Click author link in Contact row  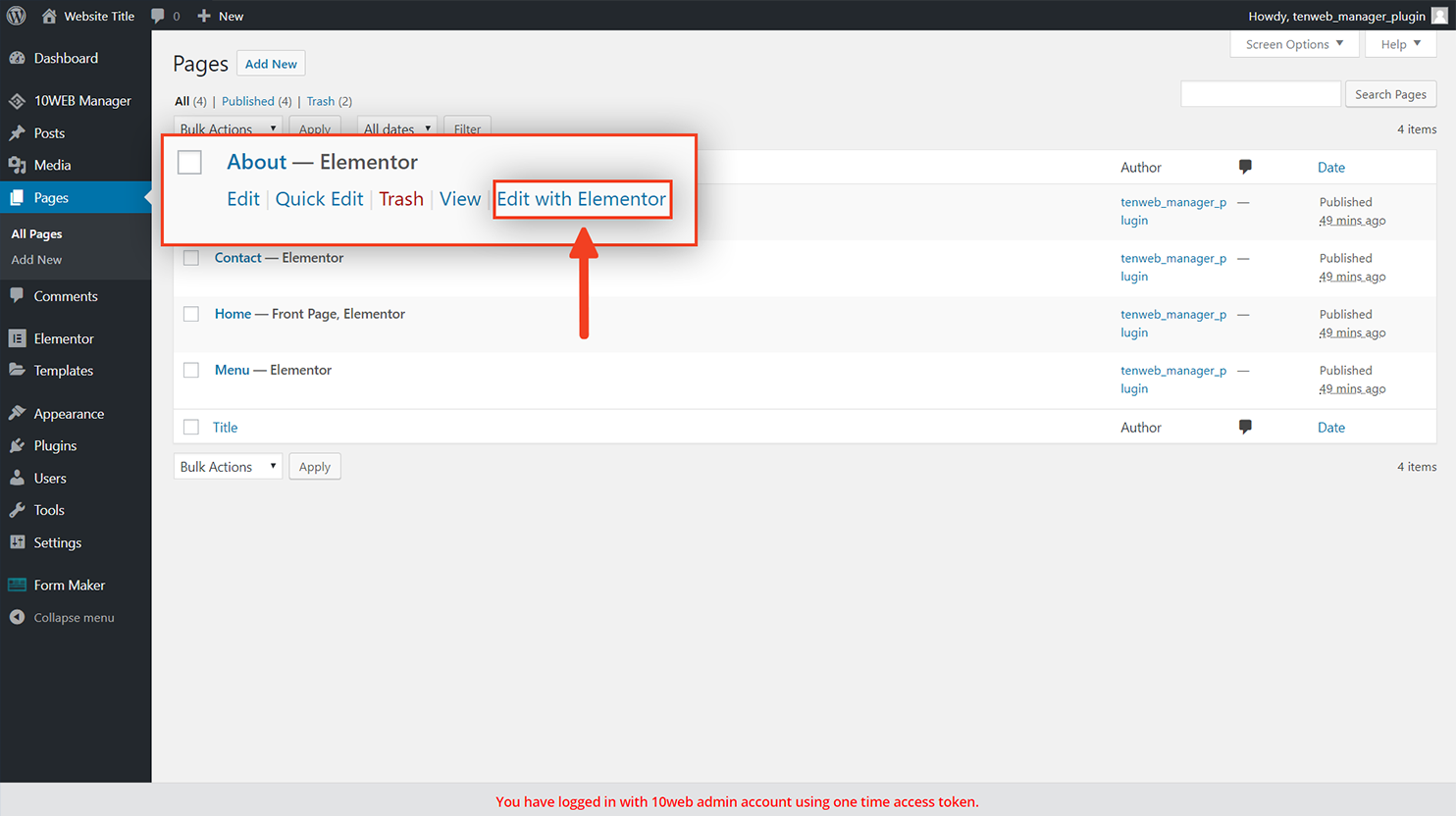[1173, 267]
